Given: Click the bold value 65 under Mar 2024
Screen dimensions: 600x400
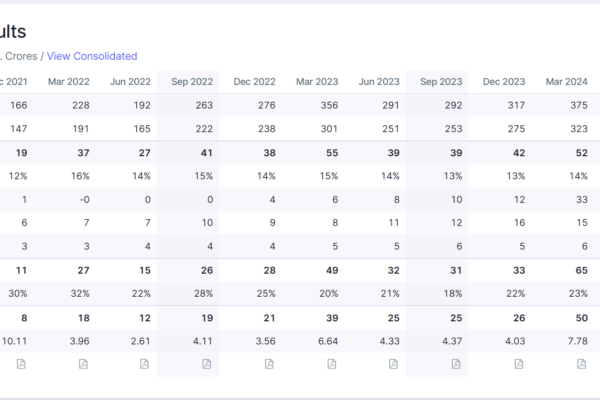Looking at the screenshot, I should (582, 270).
